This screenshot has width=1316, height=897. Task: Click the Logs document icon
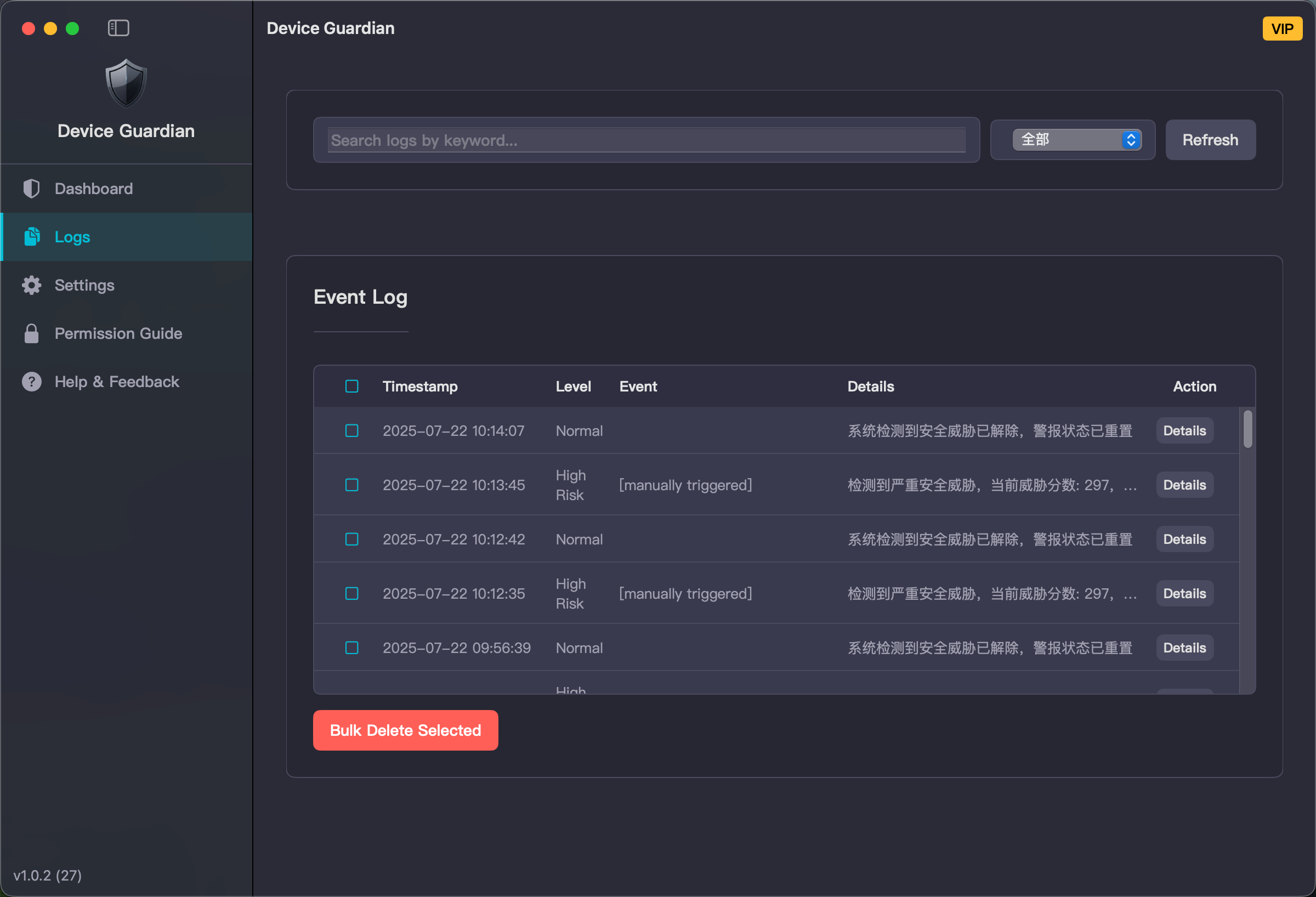point(32,237)
